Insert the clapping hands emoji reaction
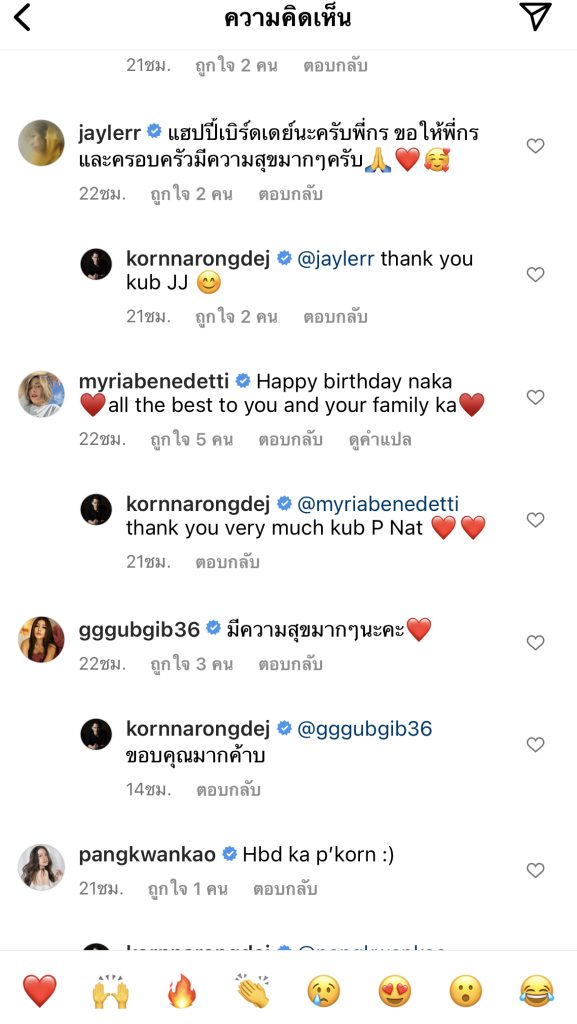577x1024 pixels. tap(253, 990)
